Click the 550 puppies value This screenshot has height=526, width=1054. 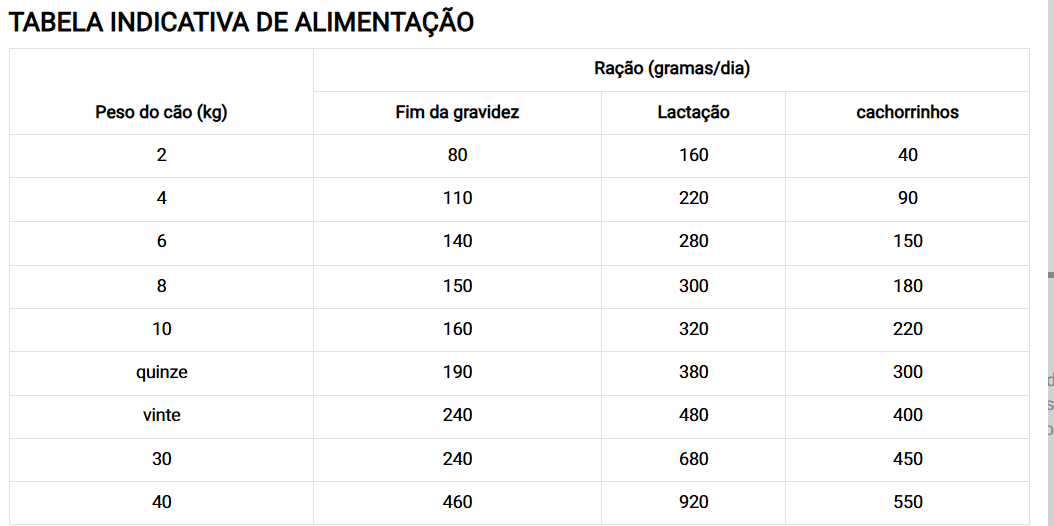(x=907, y=502)
